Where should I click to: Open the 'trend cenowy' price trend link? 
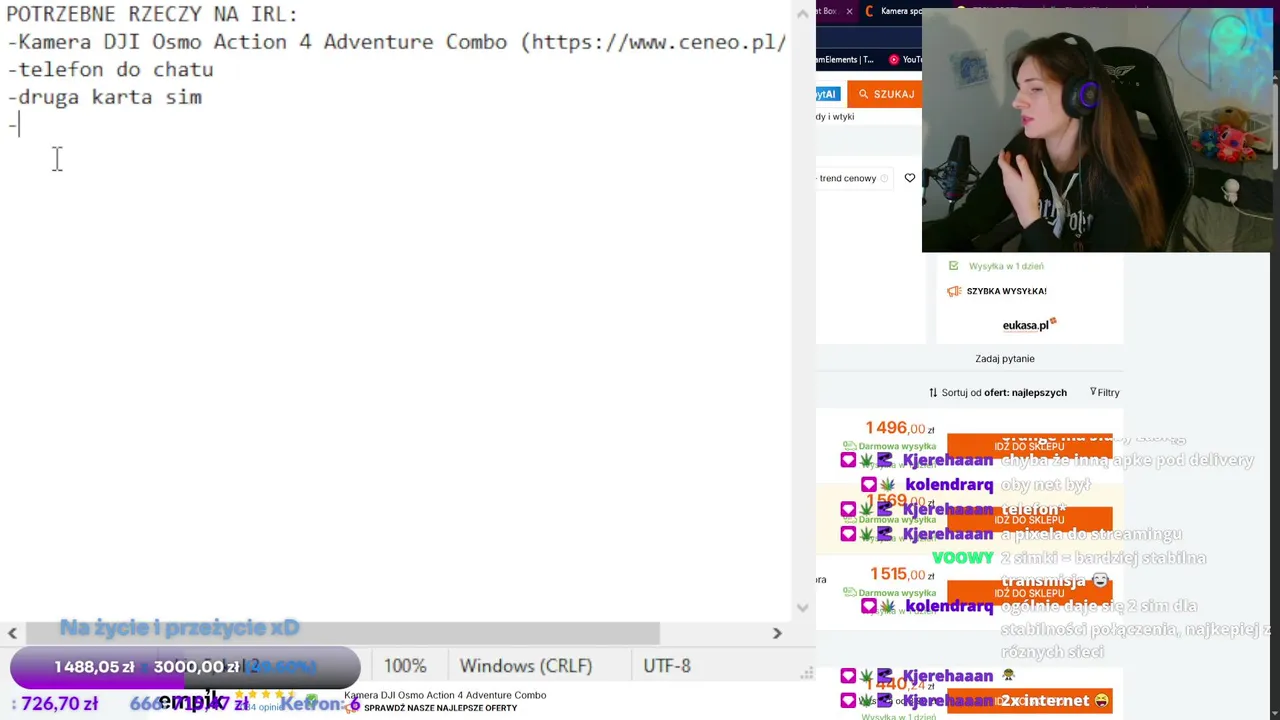[x=847, y=178]
